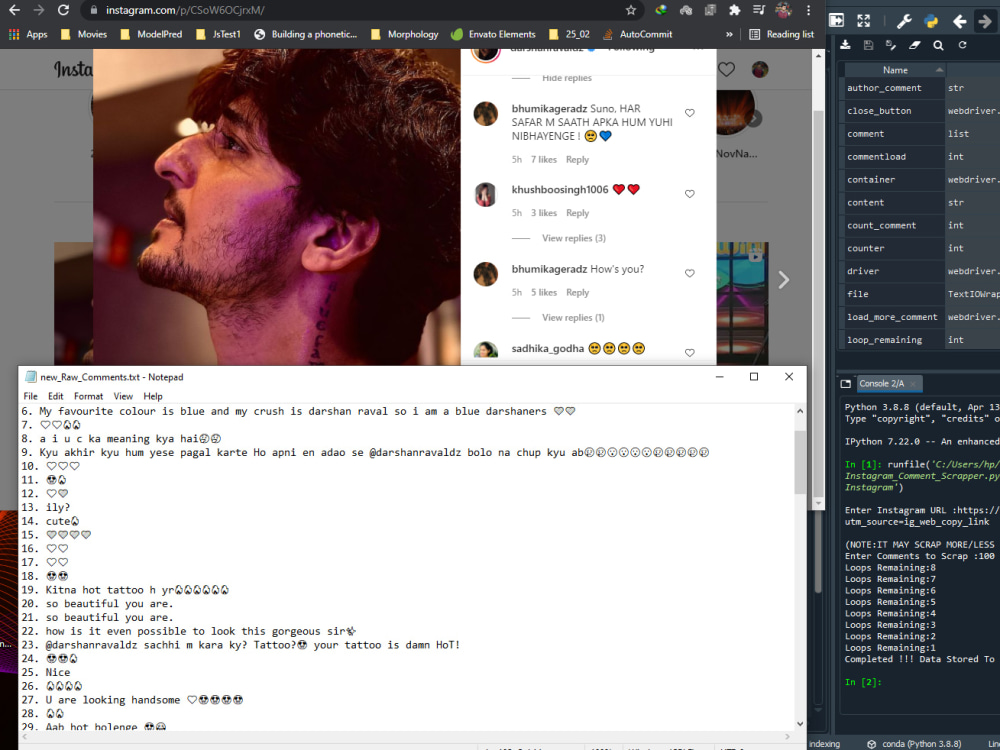
Task: Save data in Variable Explorer
Action: click(x=868, y=45)
